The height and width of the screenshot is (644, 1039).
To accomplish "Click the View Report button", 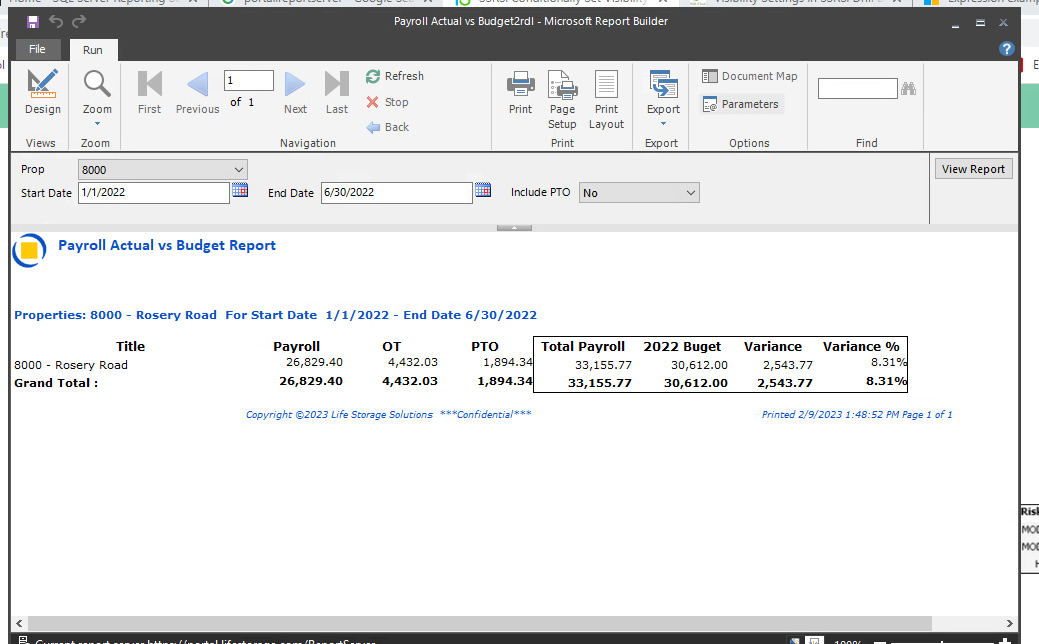I will [x=973, y=169].
